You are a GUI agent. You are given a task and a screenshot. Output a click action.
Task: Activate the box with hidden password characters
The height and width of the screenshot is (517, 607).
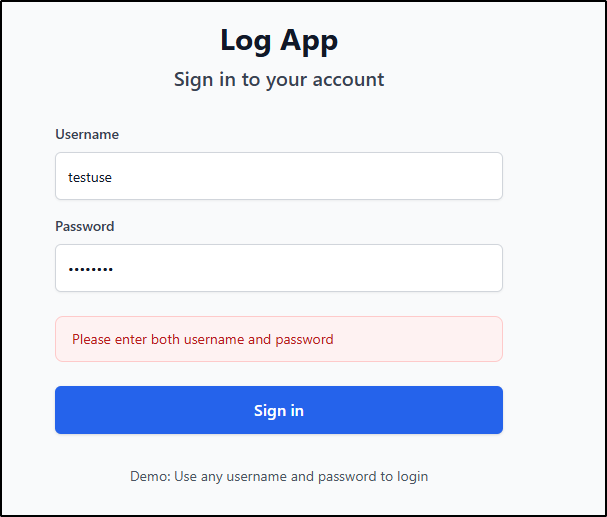pos(279,268)
